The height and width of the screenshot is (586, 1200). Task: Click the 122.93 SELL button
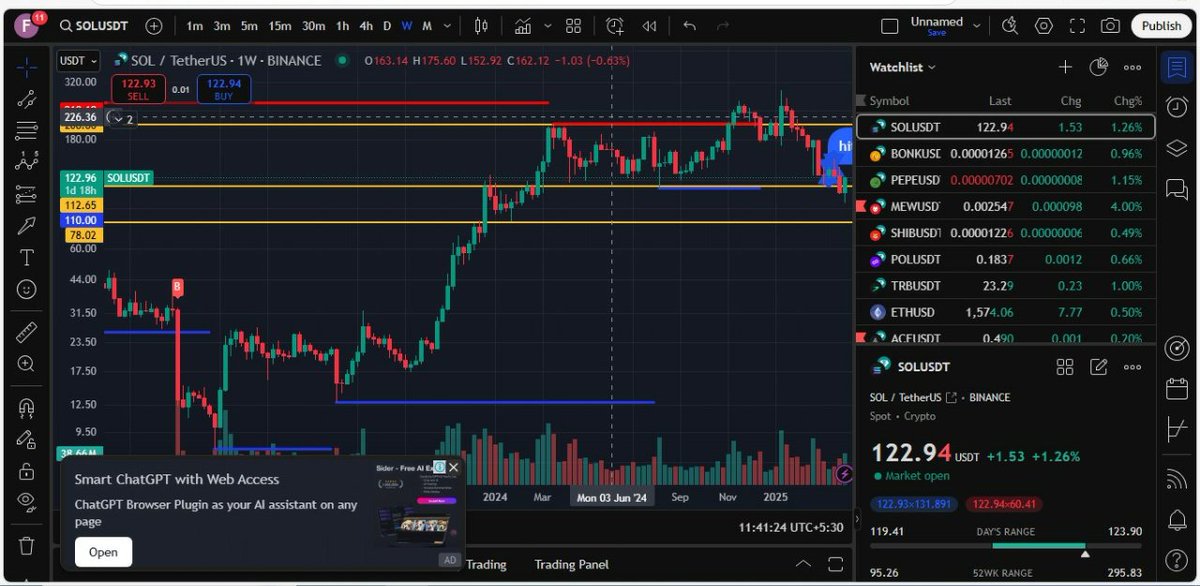pos(137,89)
